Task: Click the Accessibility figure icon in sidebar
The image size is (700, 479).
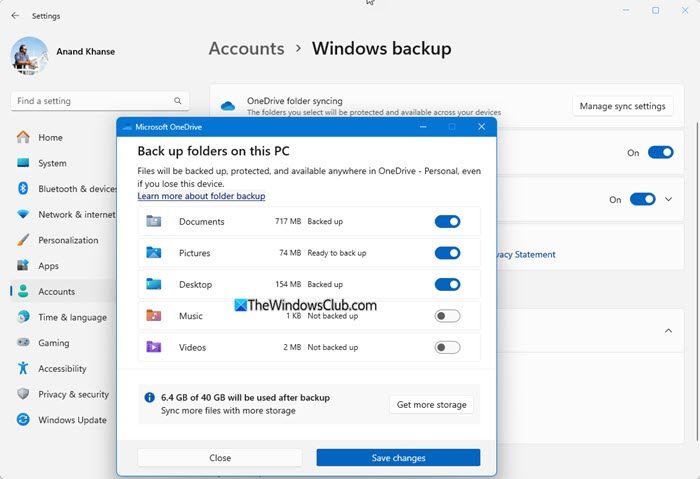Action: tap(23, 368)
